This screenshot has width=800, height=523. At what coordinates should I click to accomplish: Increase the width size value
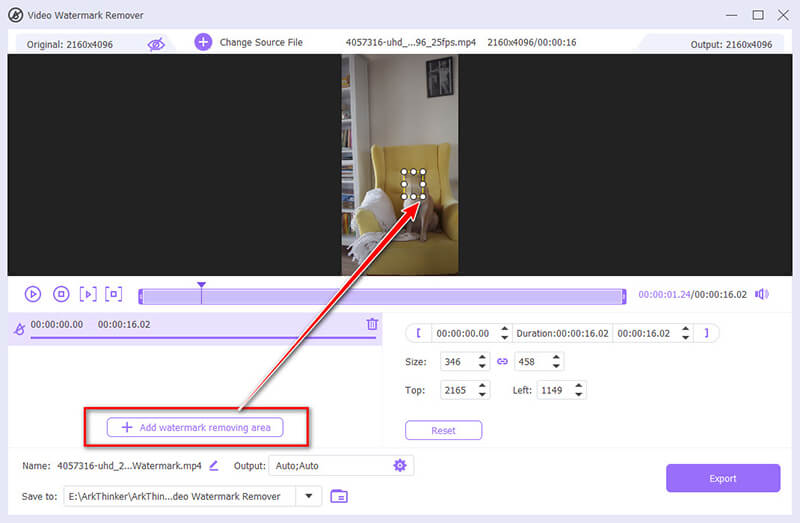click(x=482, y=358)
